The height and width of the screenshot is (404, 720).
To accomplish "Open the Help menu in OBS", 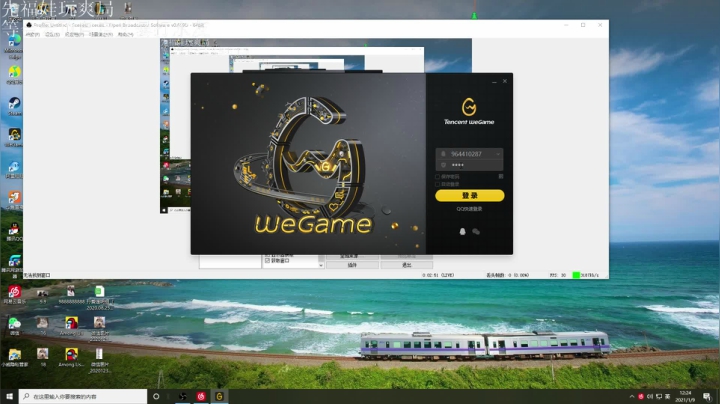I will [x=125, y=34].
